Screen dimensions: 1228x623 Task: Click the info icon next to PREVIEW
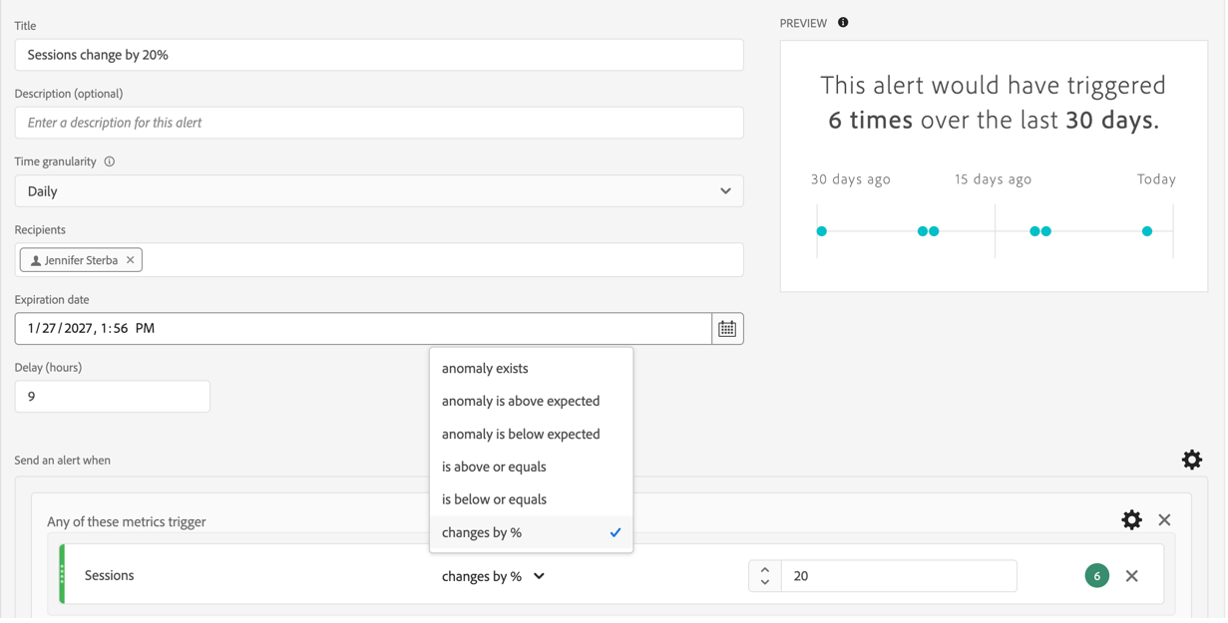click(841, 22)
